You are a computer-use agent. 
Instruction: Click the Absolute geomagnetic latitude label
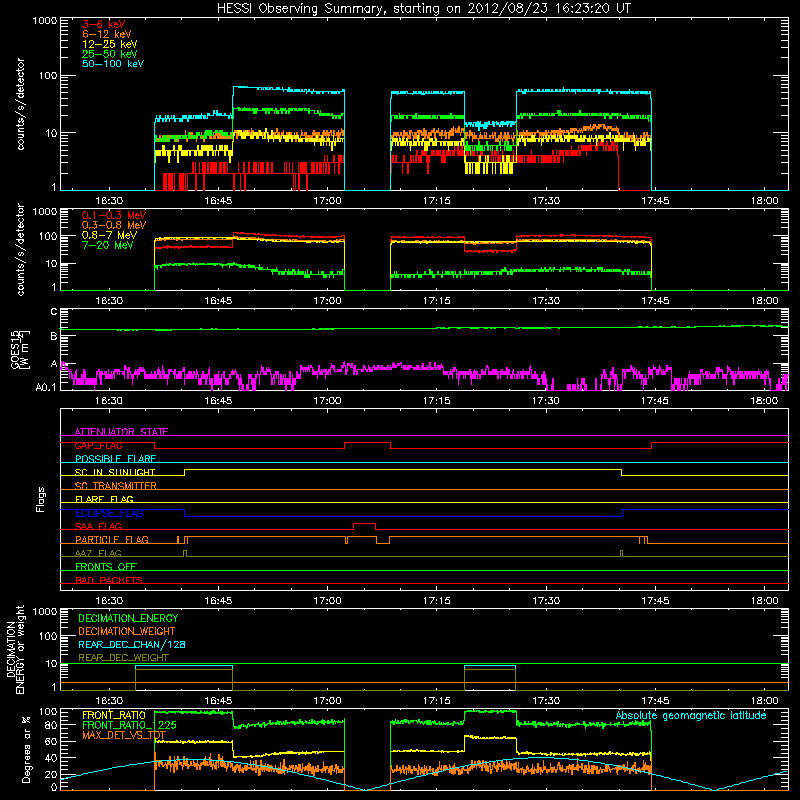click(x=691, y=716)
